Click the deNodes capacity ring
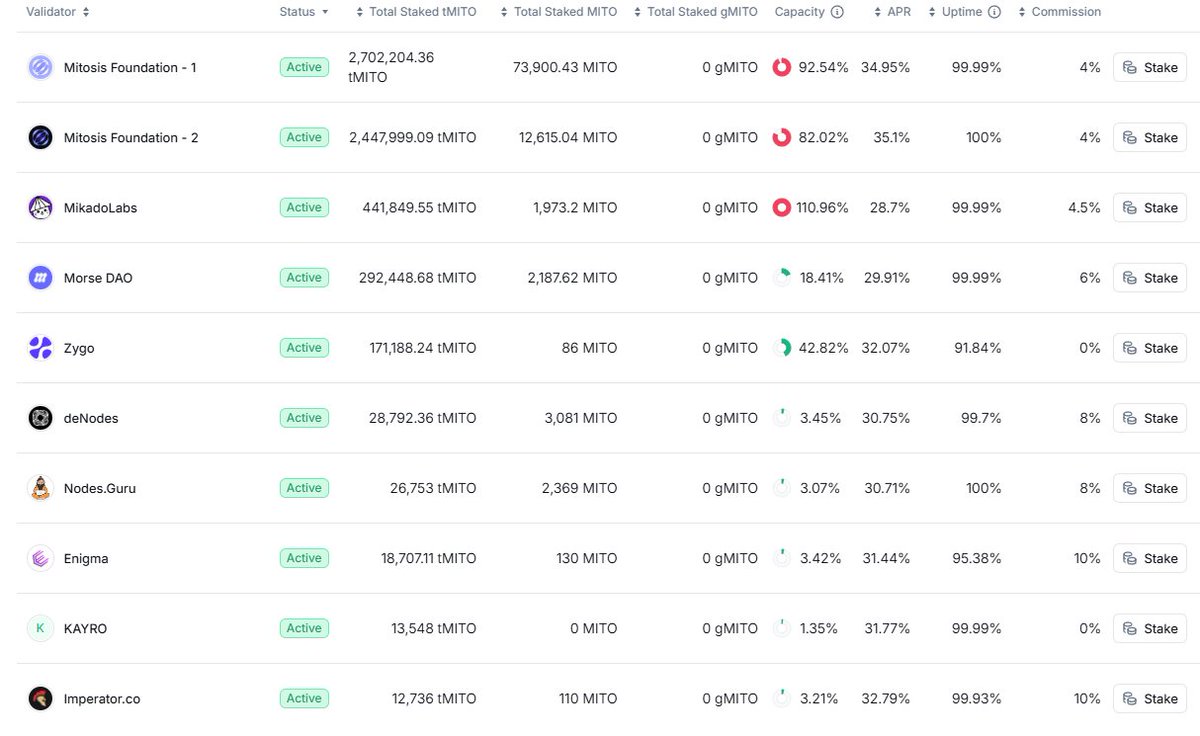This screenshot has height=736, width=1200. click(782, 418)
